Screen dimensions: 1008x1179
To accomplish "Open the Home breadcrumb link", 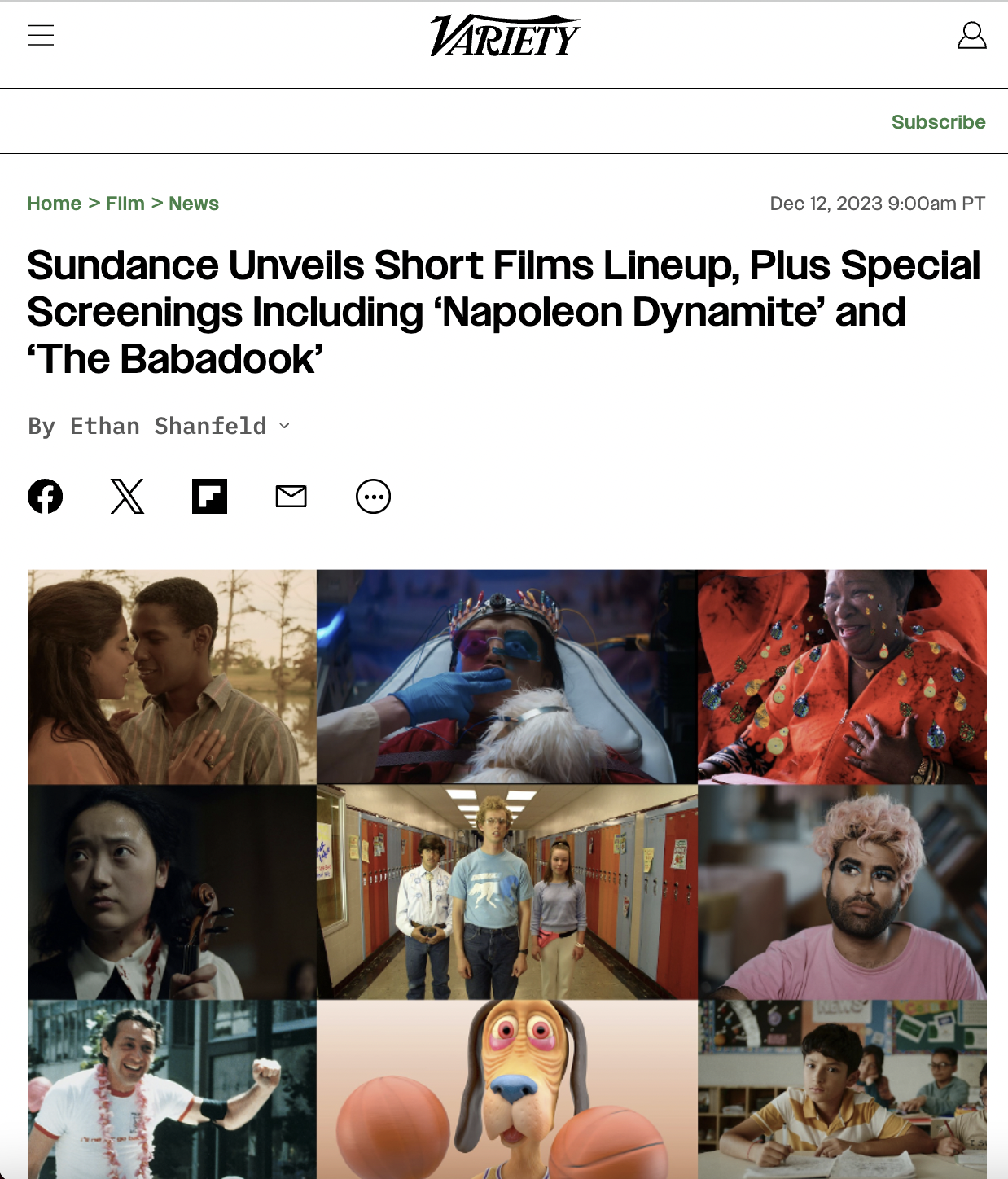I will click(x=55, y=204).
